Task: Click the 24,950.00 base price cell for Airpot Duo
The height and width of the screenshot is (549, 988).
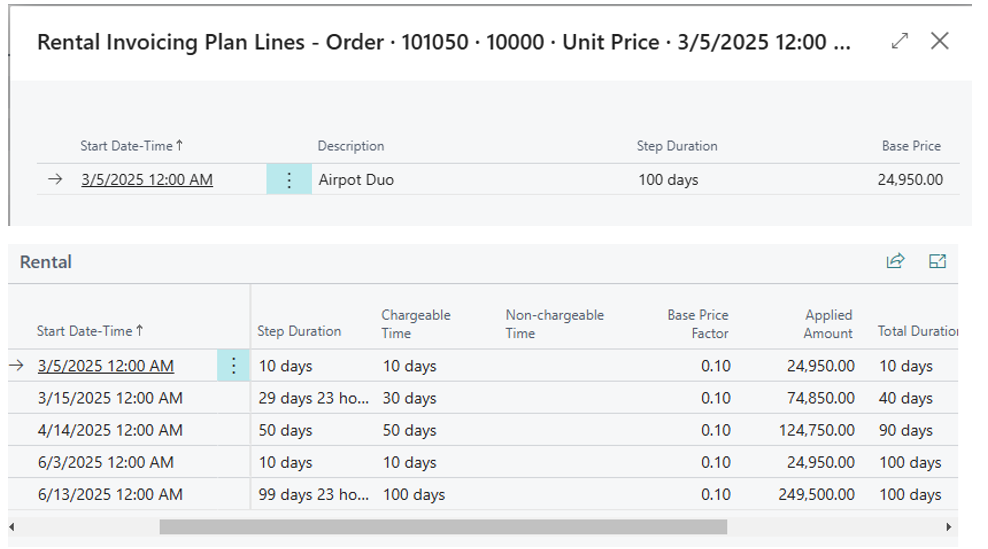Action: [x=910, y=180]
